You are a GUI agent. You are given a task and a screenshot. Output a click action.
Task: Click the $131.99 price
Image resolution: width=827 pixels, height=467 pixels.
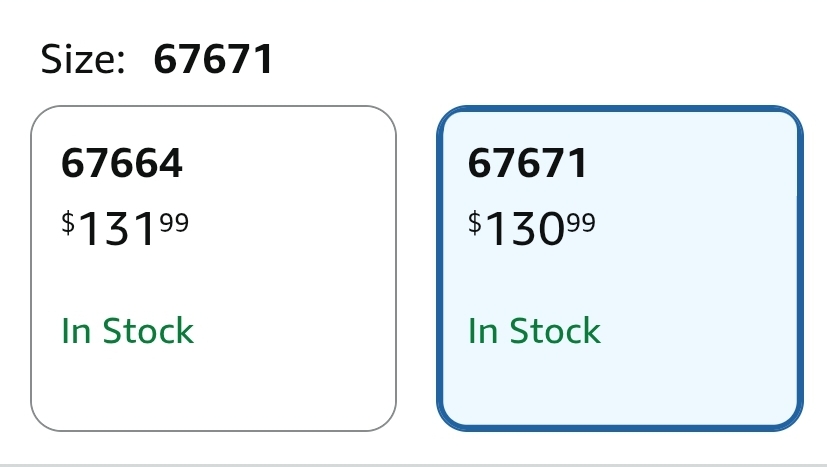coord(125,228)
